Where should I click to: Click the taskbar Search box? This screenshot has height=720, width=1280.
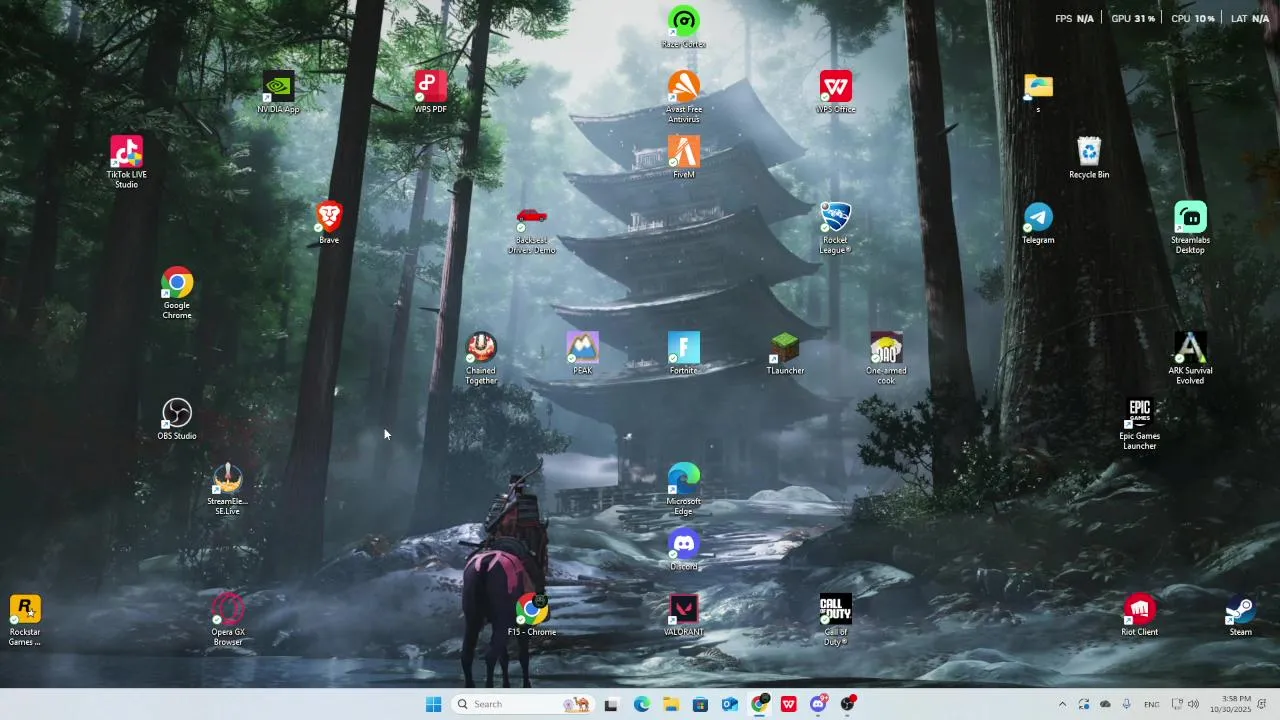tap(523, 704)
